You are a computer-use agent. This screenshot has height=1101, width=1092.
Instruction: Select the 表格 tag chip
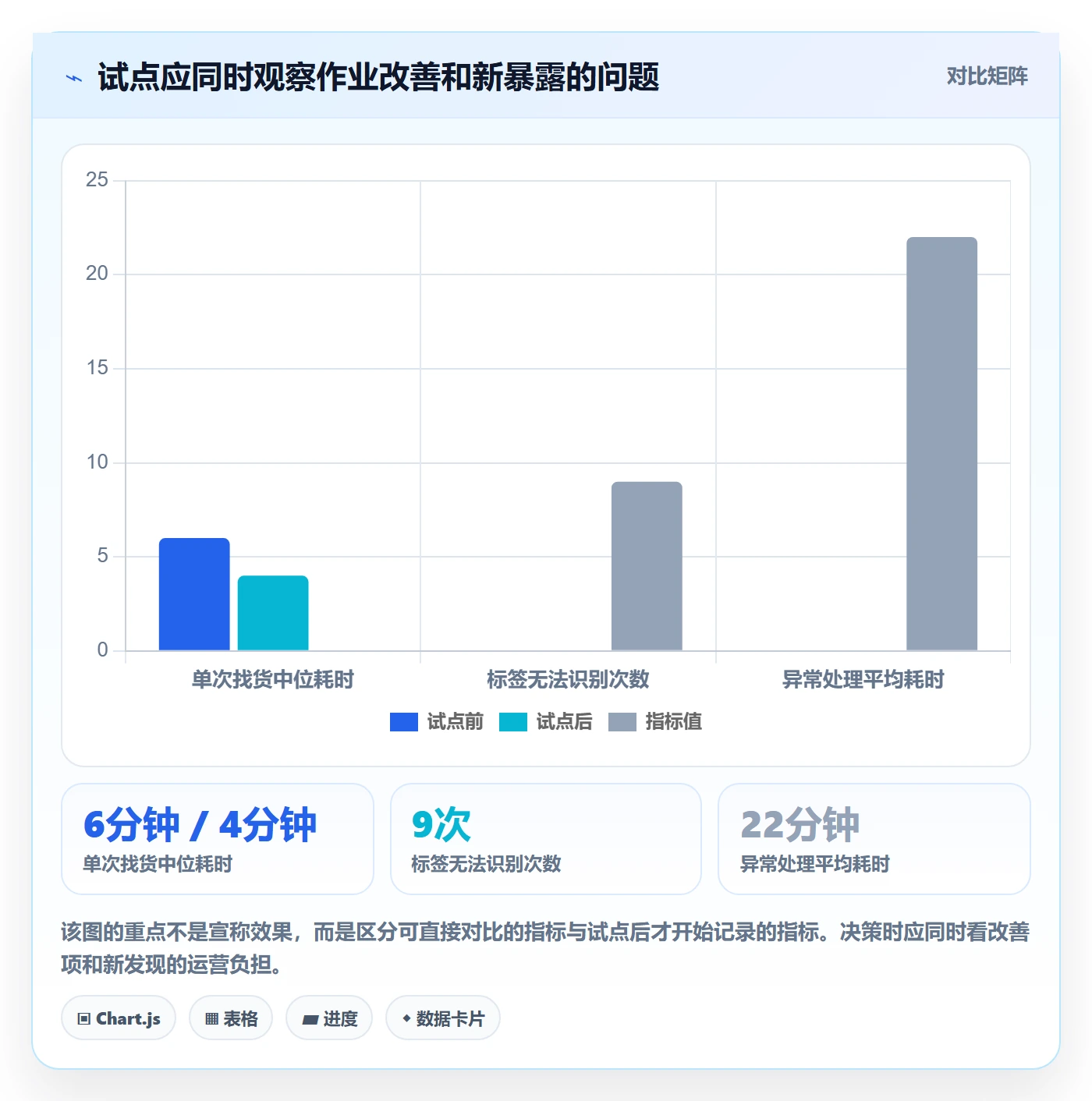[231, 1018]
